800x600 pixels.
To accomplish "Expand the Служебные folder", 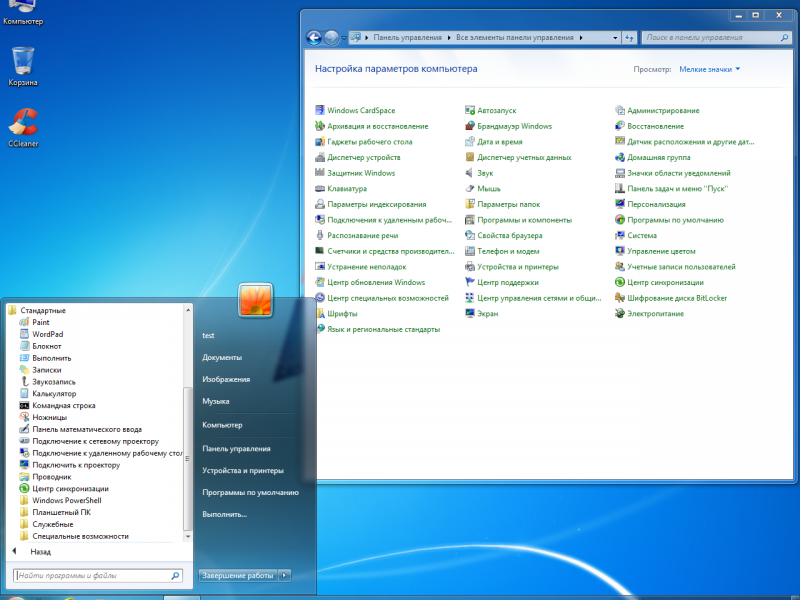I will pos(47,524).
